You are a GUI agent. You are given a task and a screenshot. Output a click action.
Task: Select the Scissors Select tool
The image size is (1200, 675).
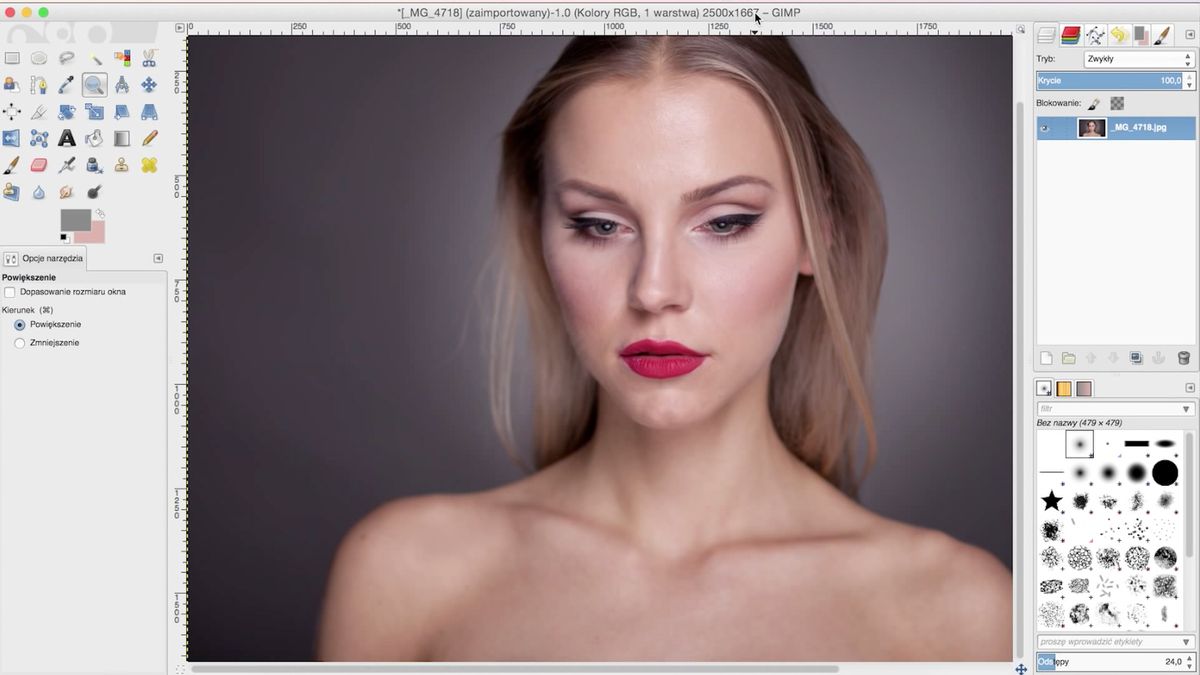(149, 58)
